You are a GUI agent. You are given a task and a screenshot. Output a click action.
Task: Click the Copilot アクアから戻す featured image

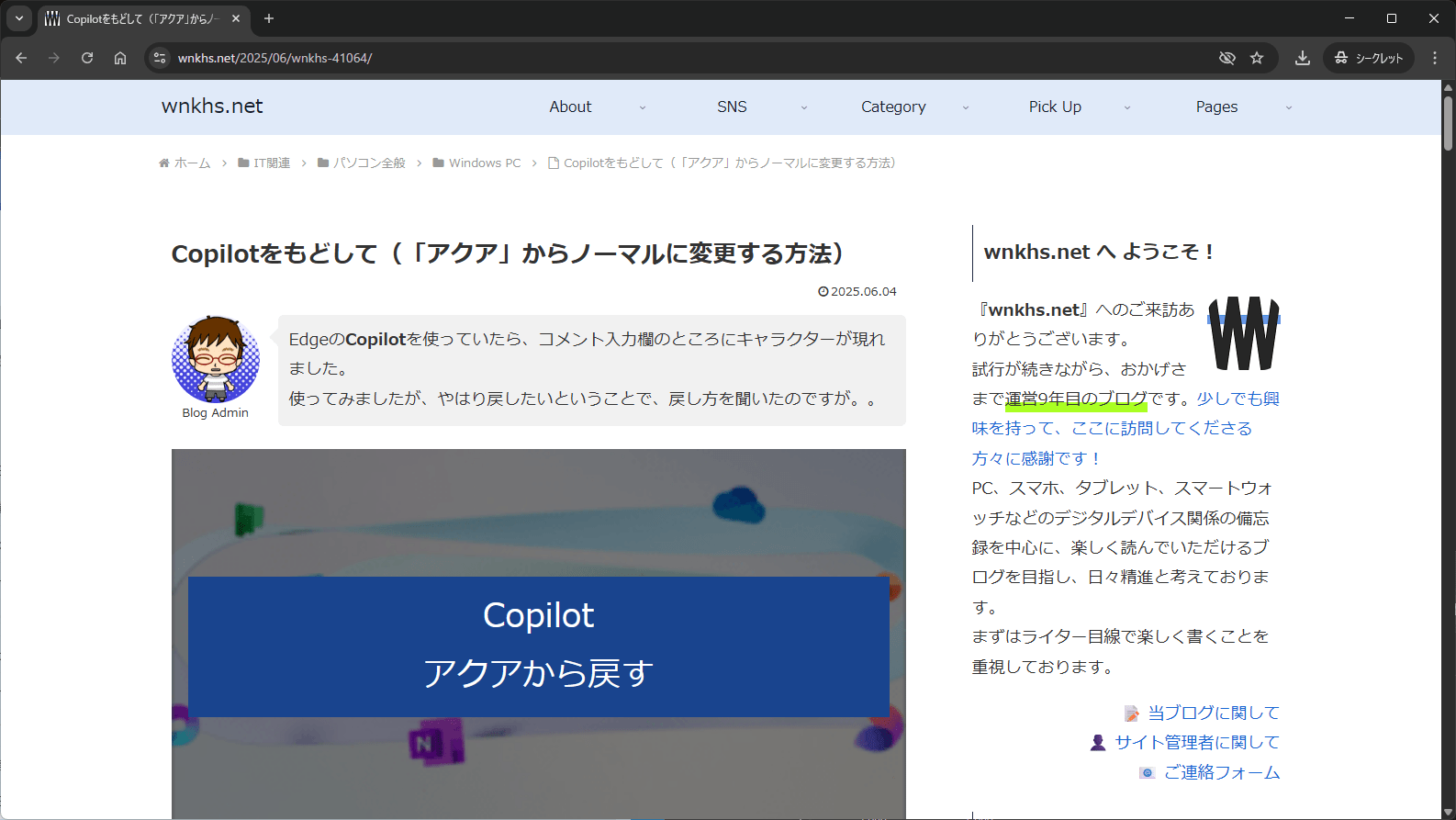[539, 634]
